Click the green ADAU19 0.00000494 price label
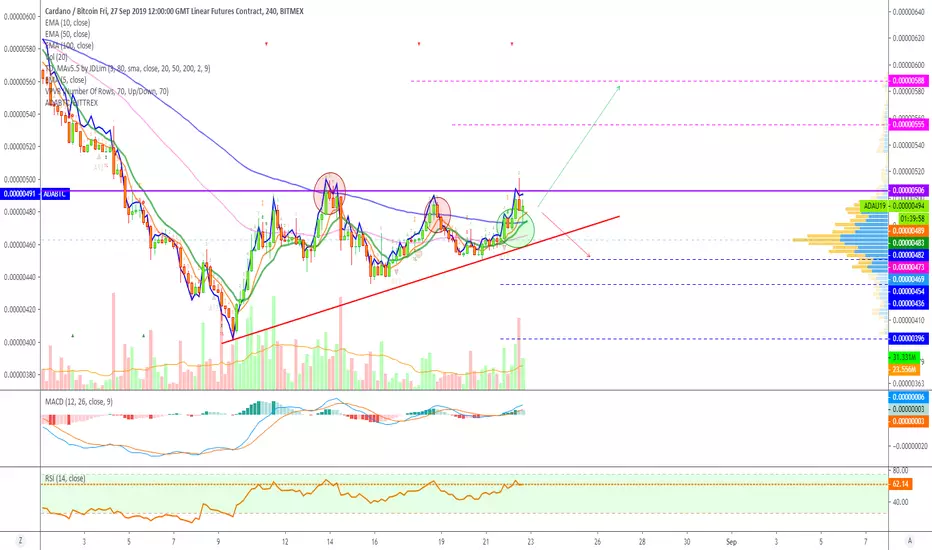 pos(894,206)
